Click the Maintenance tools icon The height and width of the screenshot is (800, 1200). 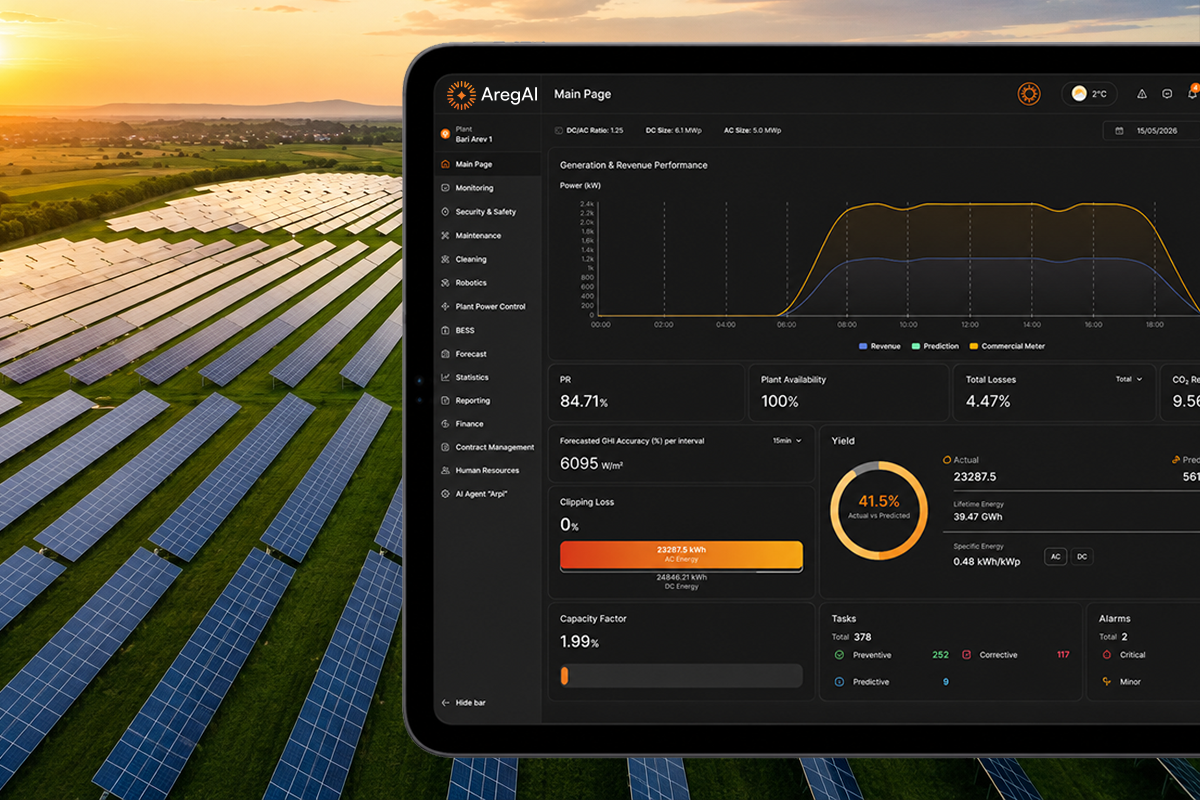point(446,236)
